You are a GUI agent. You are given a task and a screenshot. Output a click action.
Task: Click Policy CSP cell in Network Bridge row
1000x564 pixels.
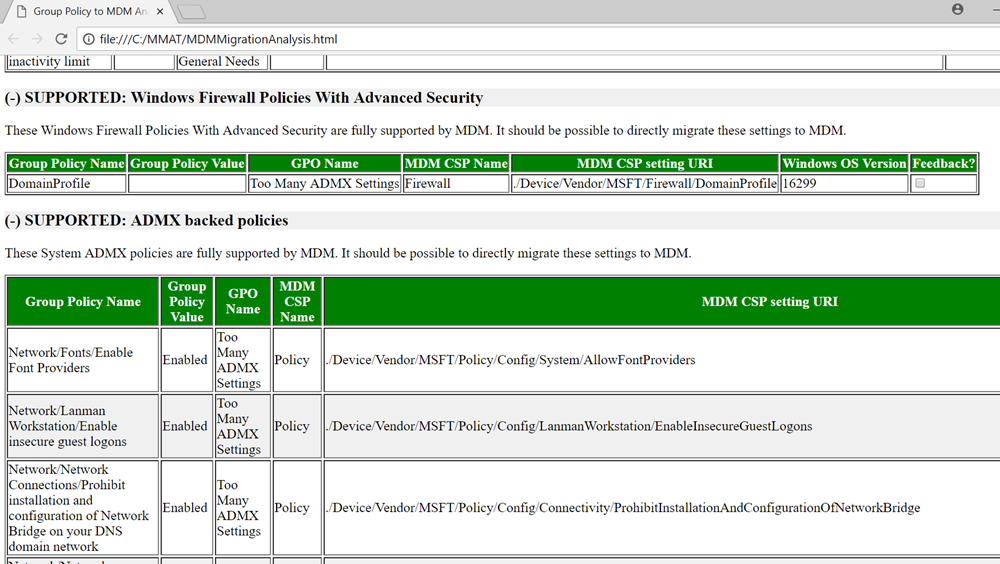pyautogui.click(x=297, y=508)
